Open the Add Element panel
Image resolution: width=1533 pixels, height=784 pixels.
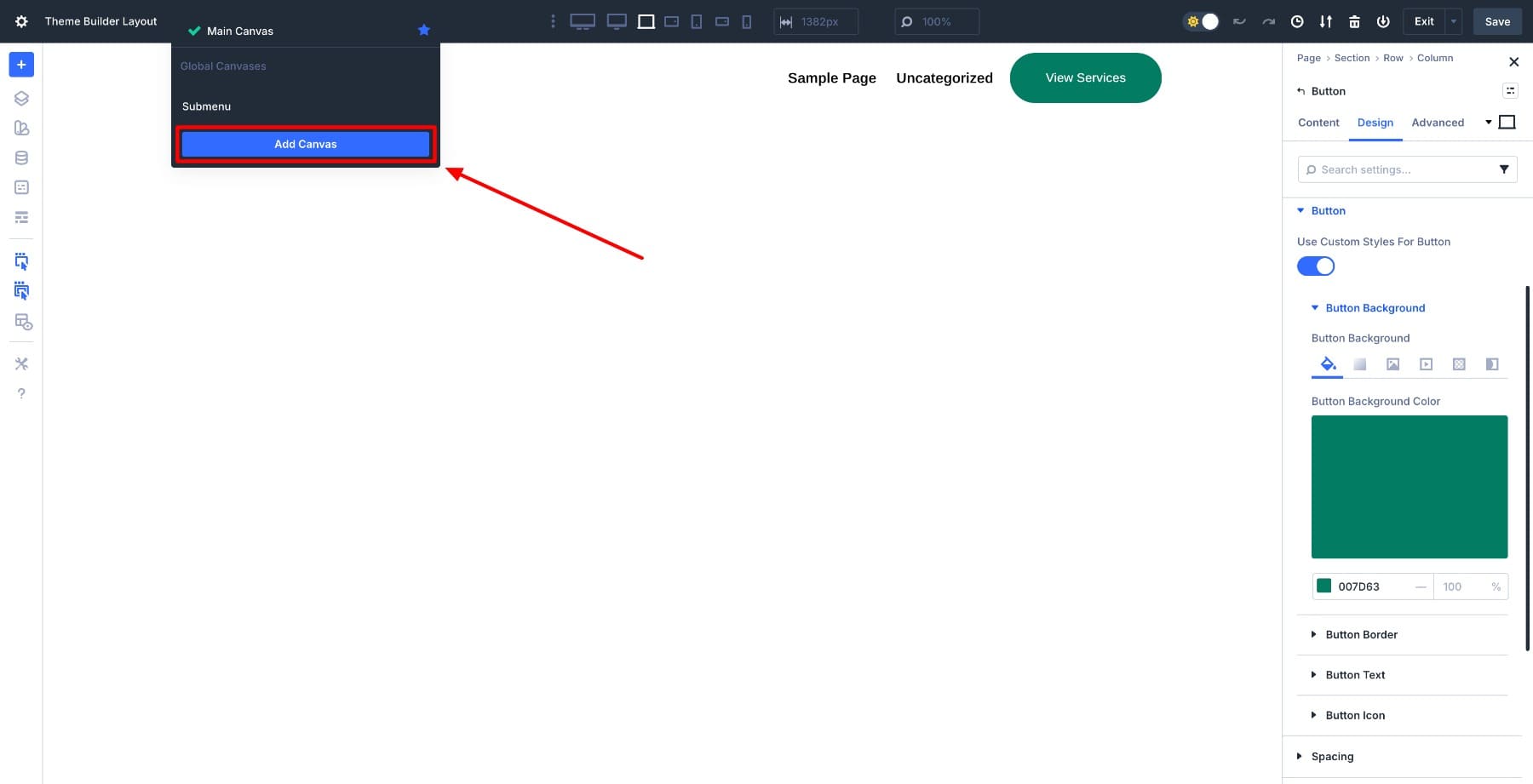click(21, 64)
